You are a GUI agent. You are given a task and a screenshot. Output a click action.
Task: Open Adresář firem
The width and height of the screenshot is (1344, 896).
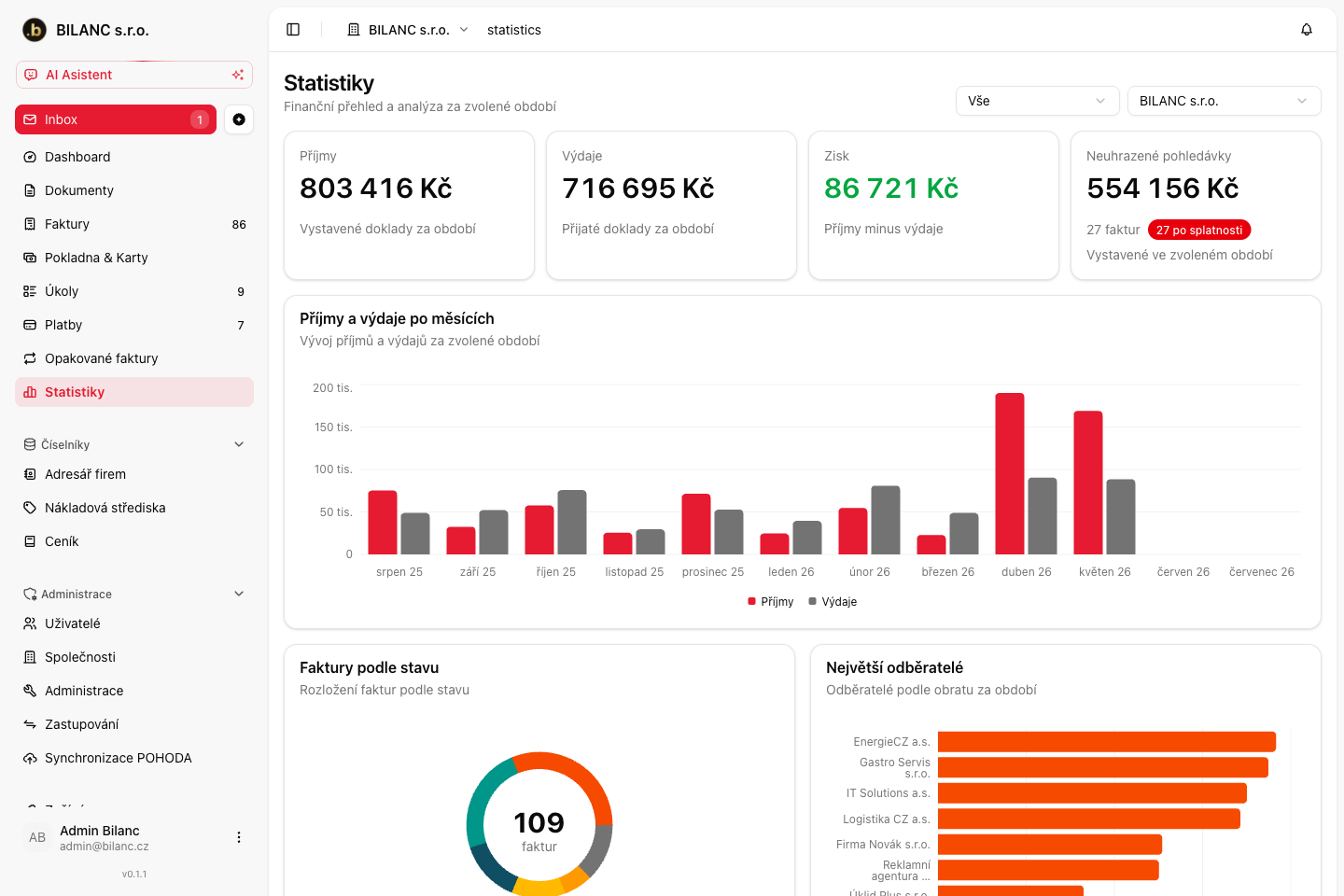(134, 474)
